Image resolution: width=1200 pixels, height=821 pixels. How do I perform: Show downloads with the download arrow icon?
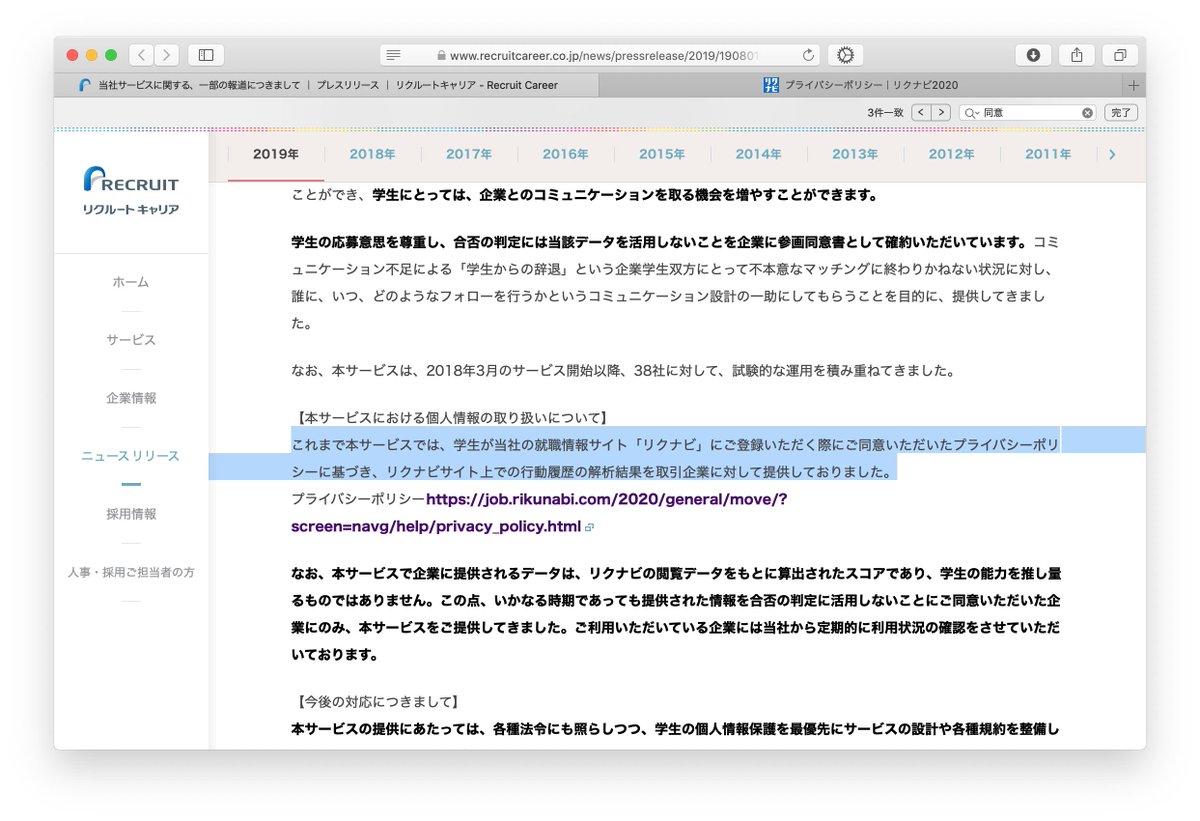point(1033,55)
